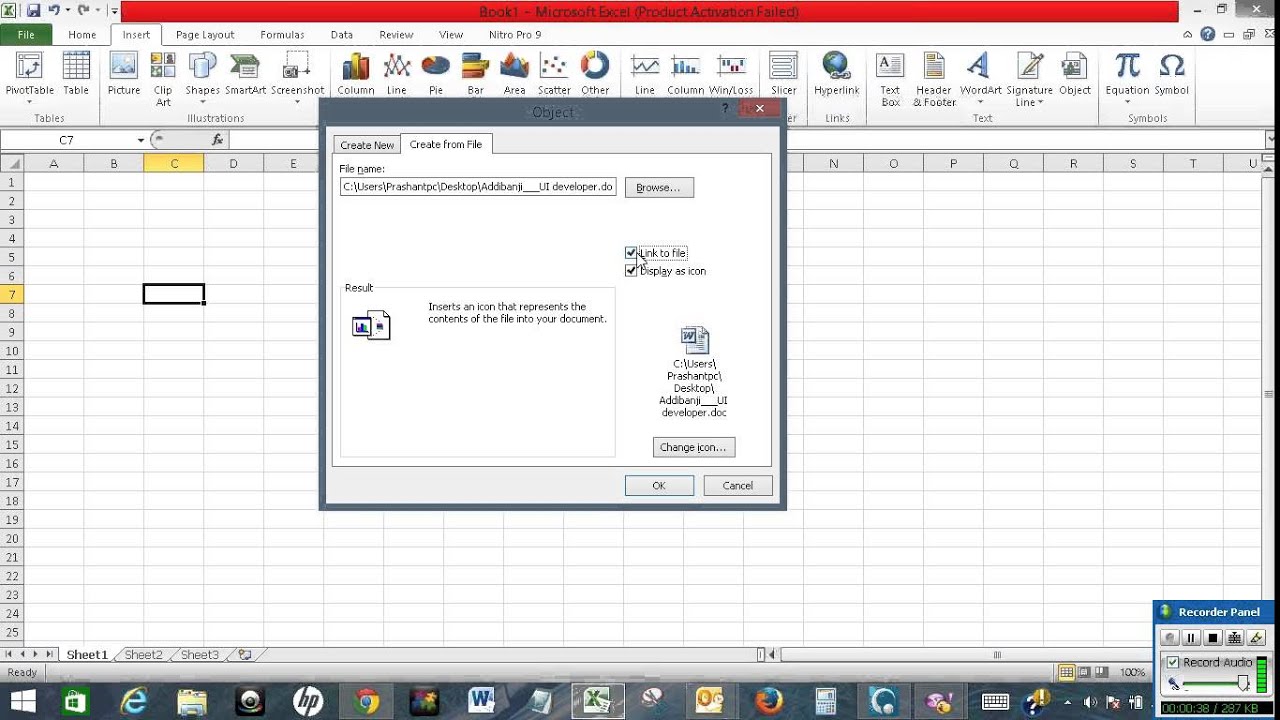
Task: Choose the Bar chart icon
Action: point(476,74)
